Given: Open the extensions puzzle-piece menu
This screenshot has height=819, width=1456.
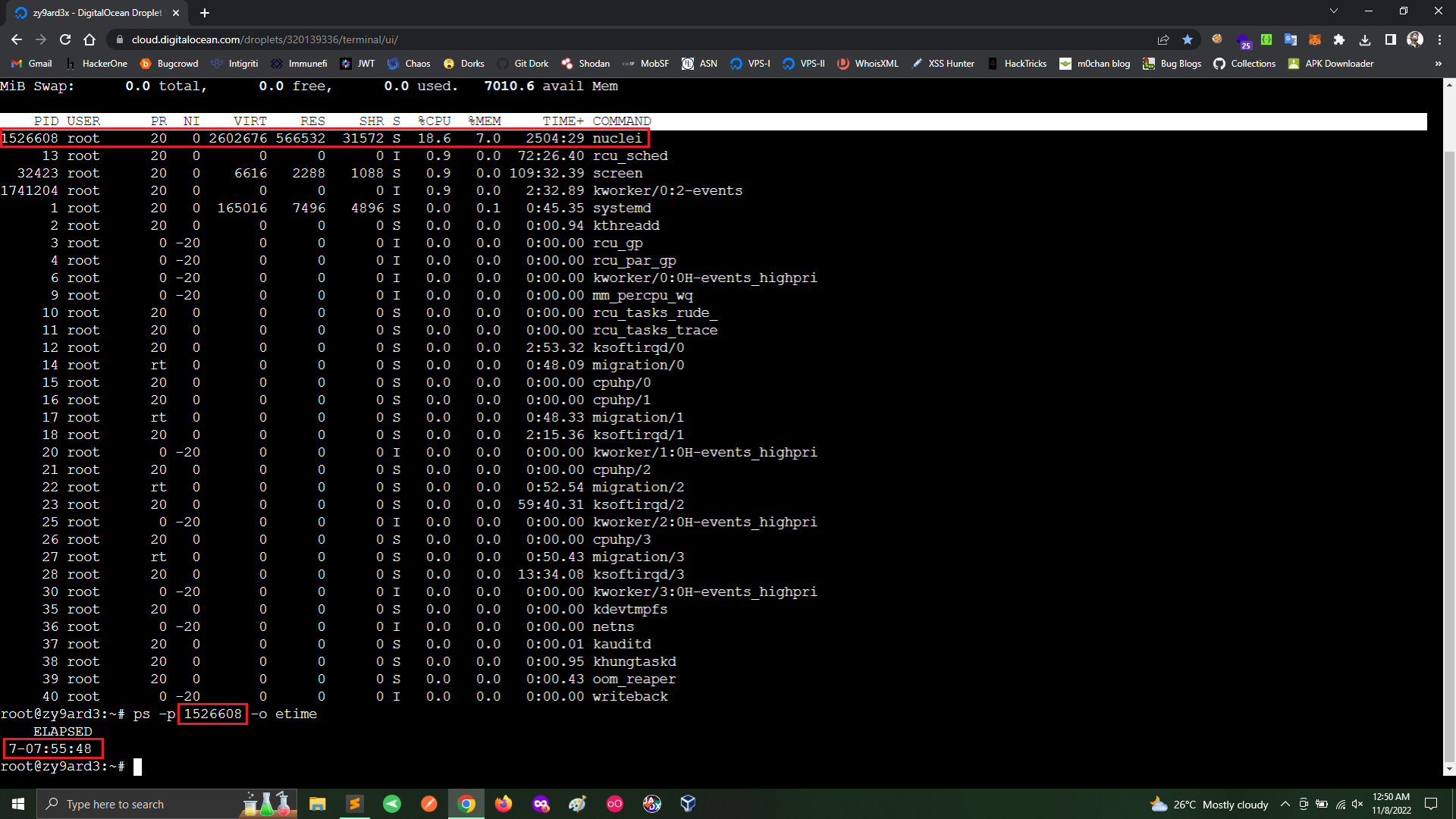Looking at the screenshot, I should click(1339, 39).
